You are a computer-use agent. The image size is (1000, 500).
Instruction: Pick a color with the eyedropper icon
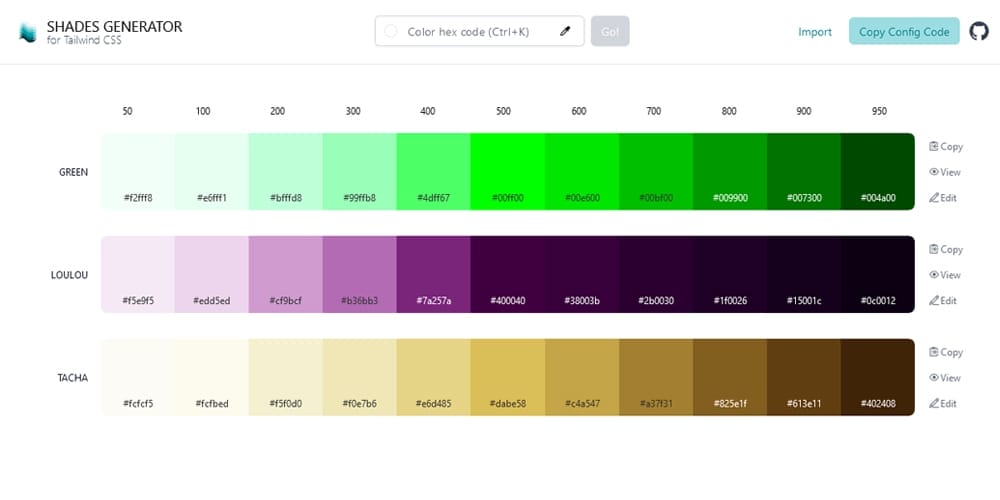coord(564,31)
